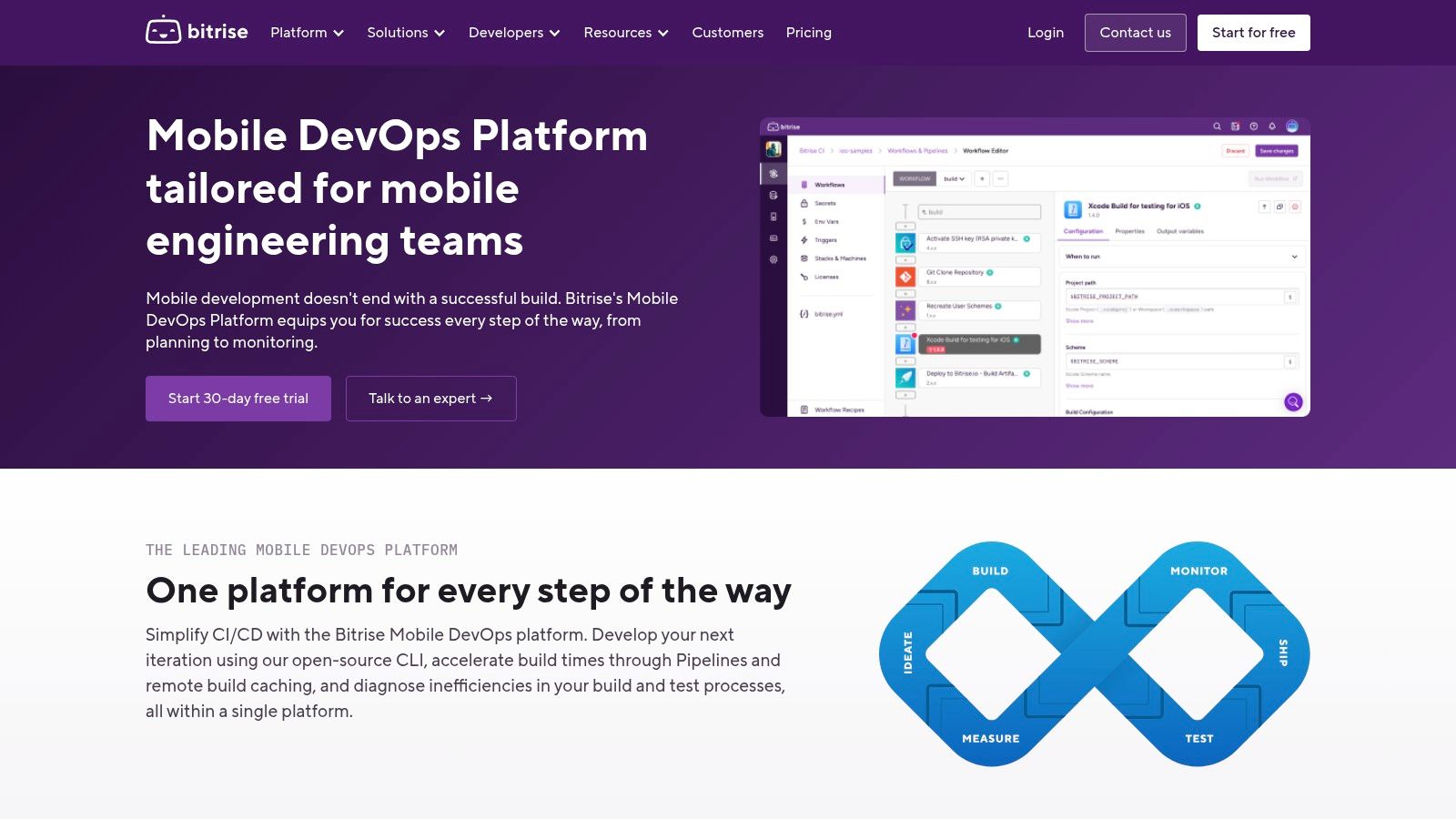This screenshot has height=819, width=1456.
Task: Expand the Solutions menu
Action: [x=406, y=33]
